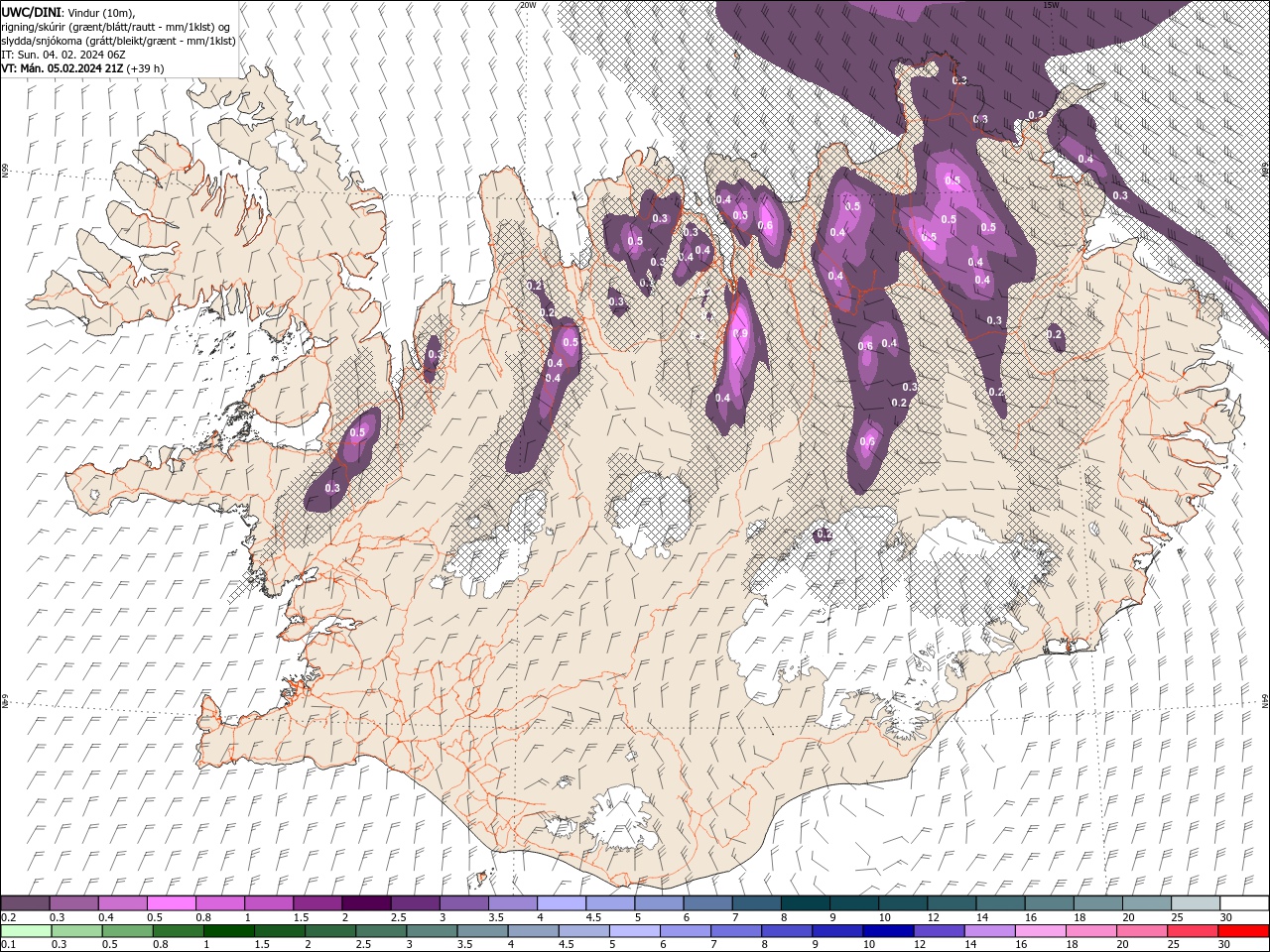Click the dark teal 8 snow legend swatch
1270x952 pixels.
pos(805,903)
